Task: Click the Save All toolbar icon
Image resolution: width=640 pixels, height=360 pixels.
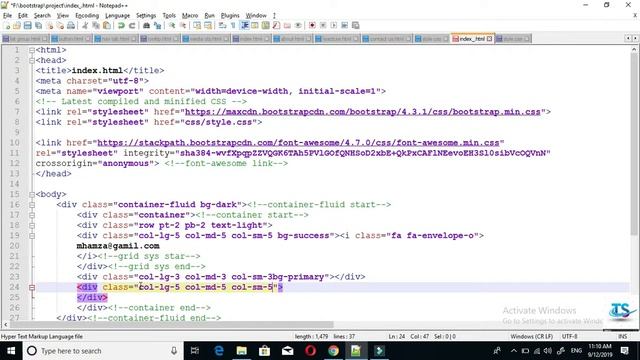Action: pos(38,25)
